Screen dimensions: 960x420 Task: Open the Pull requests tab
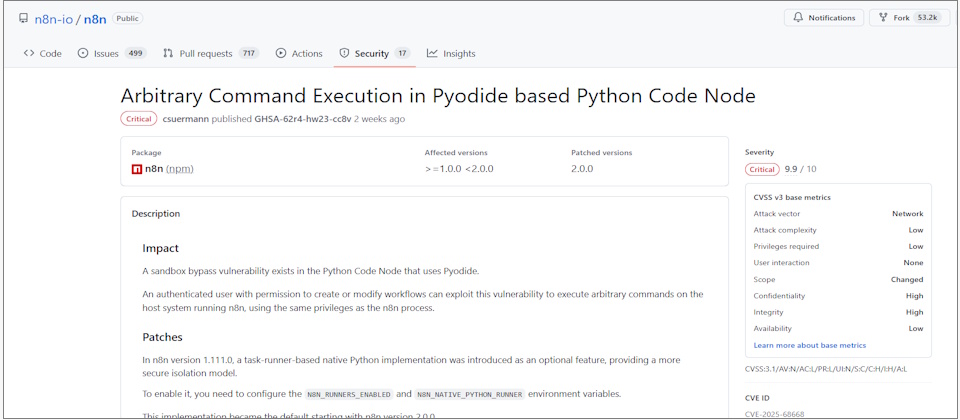[x=205, y=53]
